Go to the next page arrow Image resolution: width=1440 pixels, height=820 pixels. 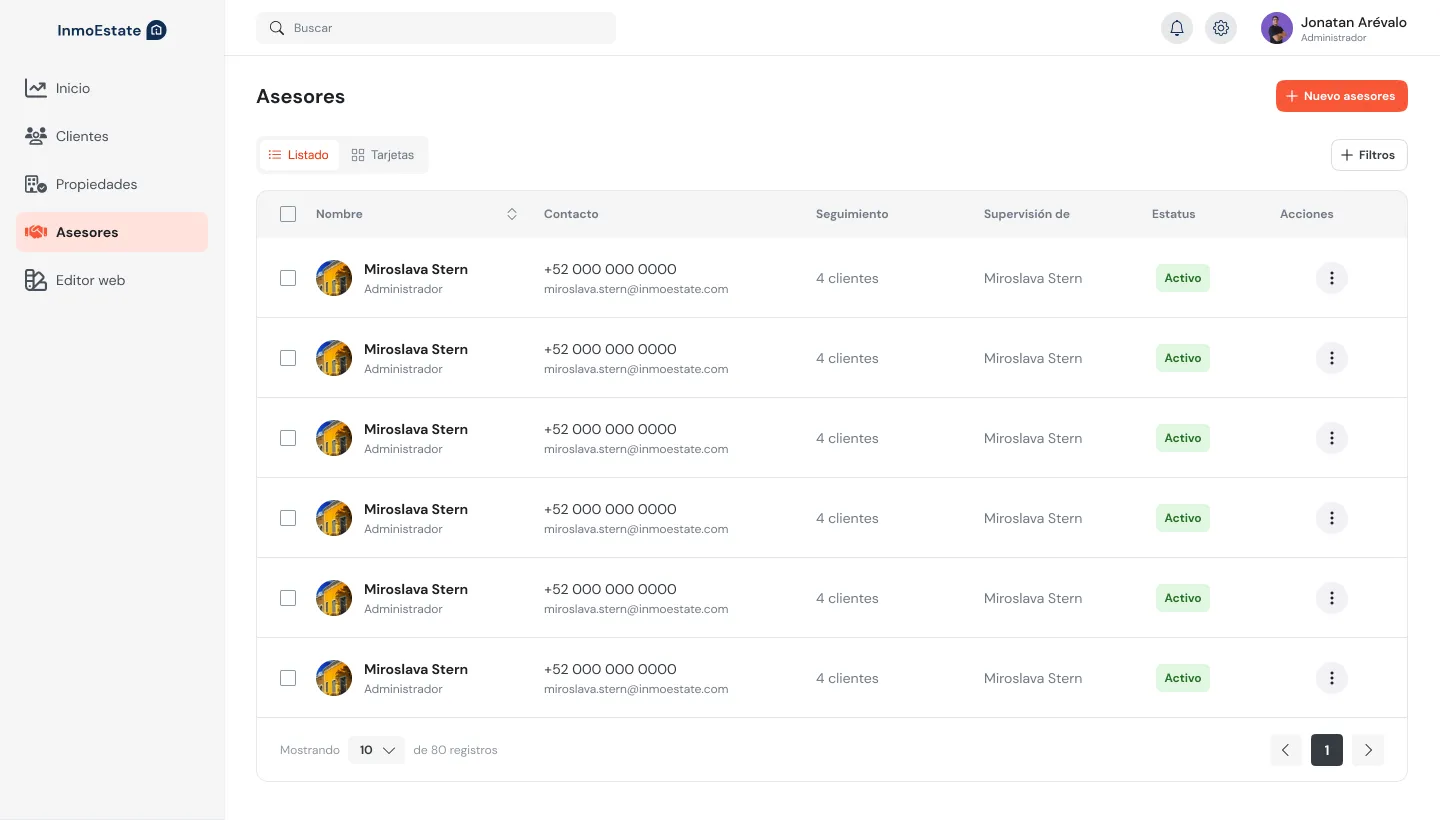click(x=1368, y=750)
